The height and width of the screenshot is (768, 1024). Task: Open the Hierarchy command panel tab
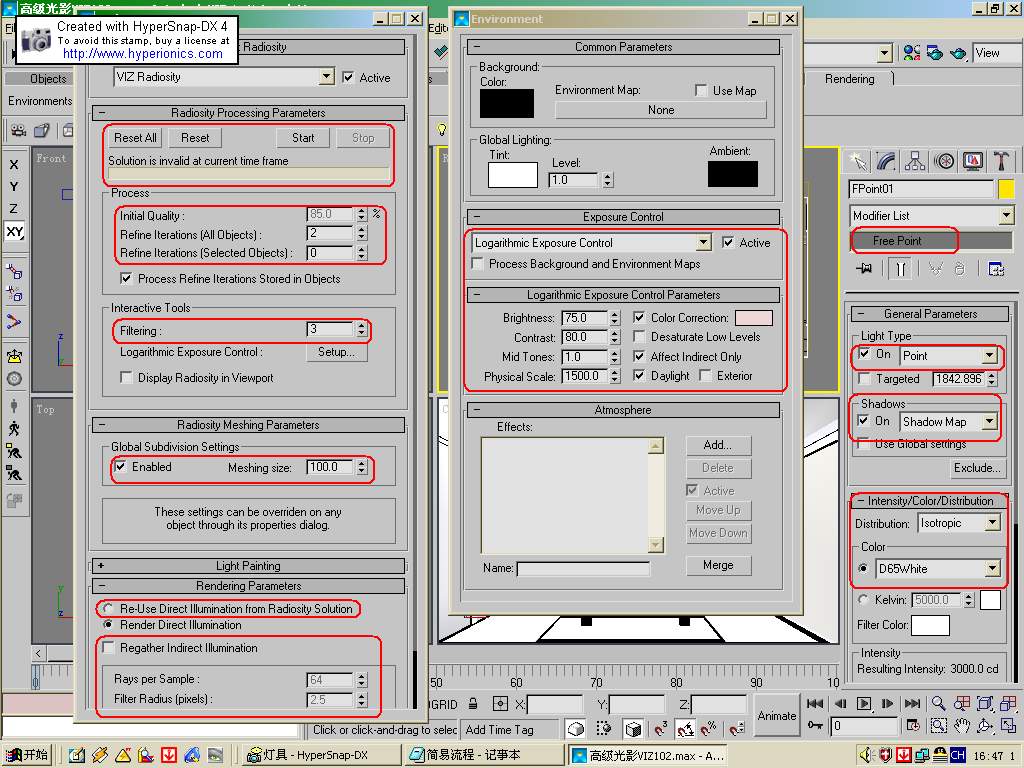click(x=915, y=161)
